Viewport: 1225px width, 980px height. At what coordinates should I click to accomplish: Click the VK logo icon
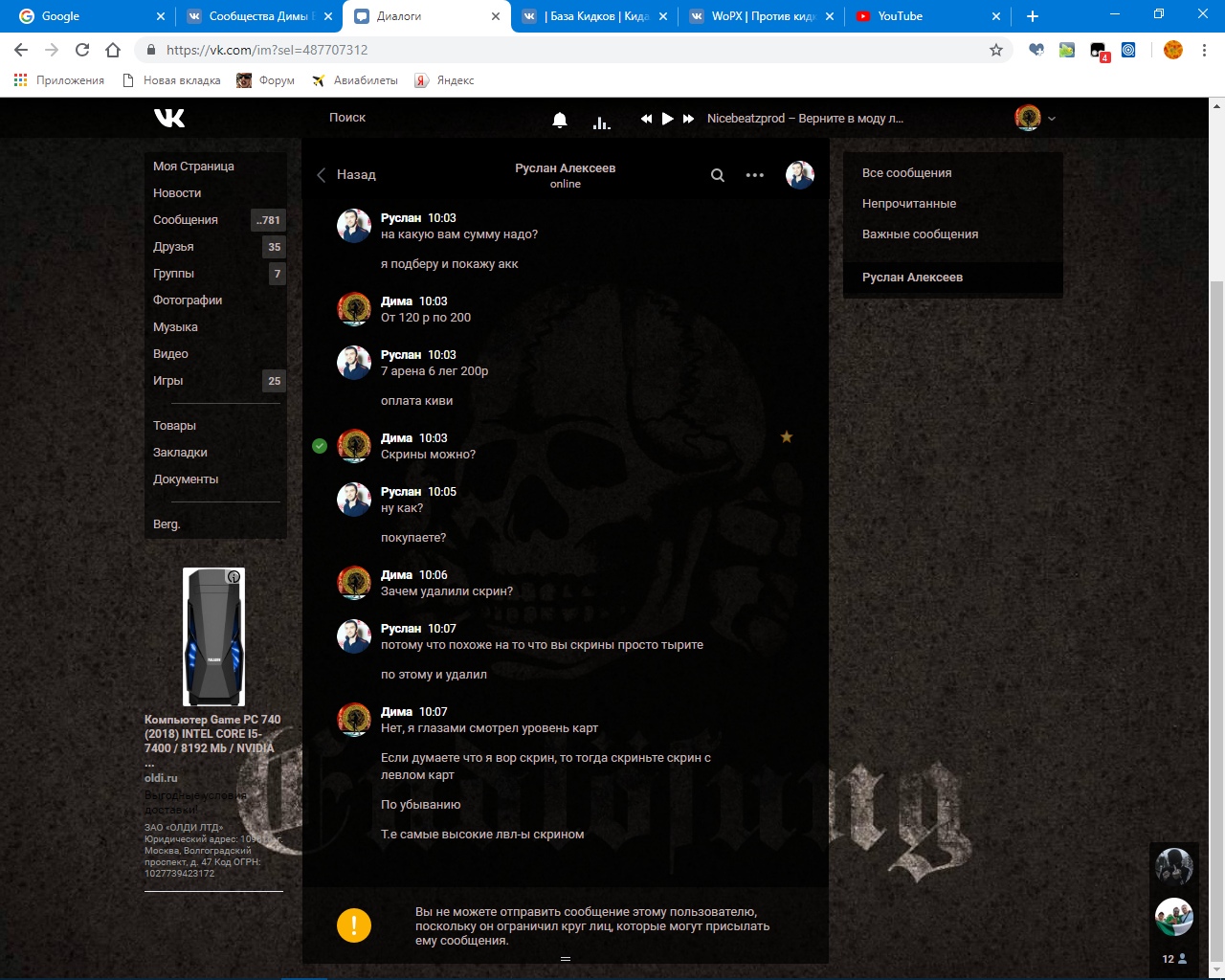tap(169, 118)
